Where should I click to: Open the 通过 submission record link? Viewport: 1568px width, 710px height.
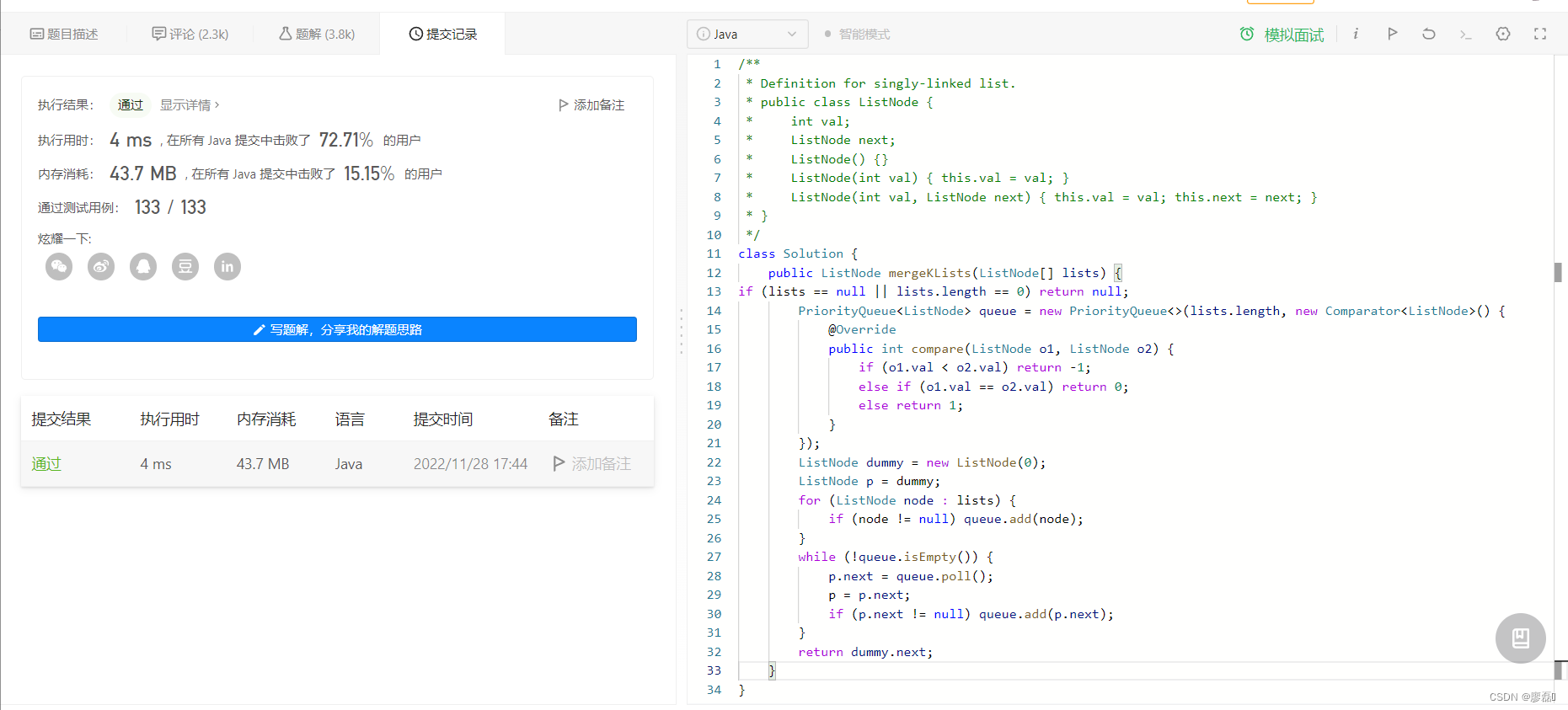(46, 464)
